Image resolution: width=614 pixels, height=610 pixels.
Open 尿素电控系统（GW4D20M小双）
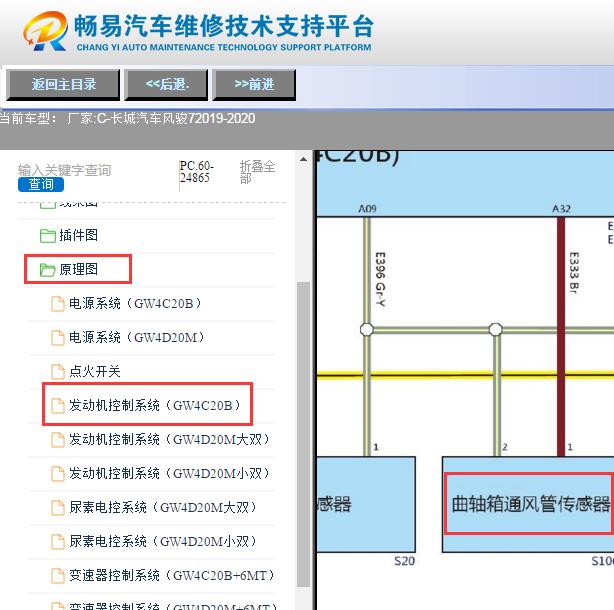[x=163, y=541]
